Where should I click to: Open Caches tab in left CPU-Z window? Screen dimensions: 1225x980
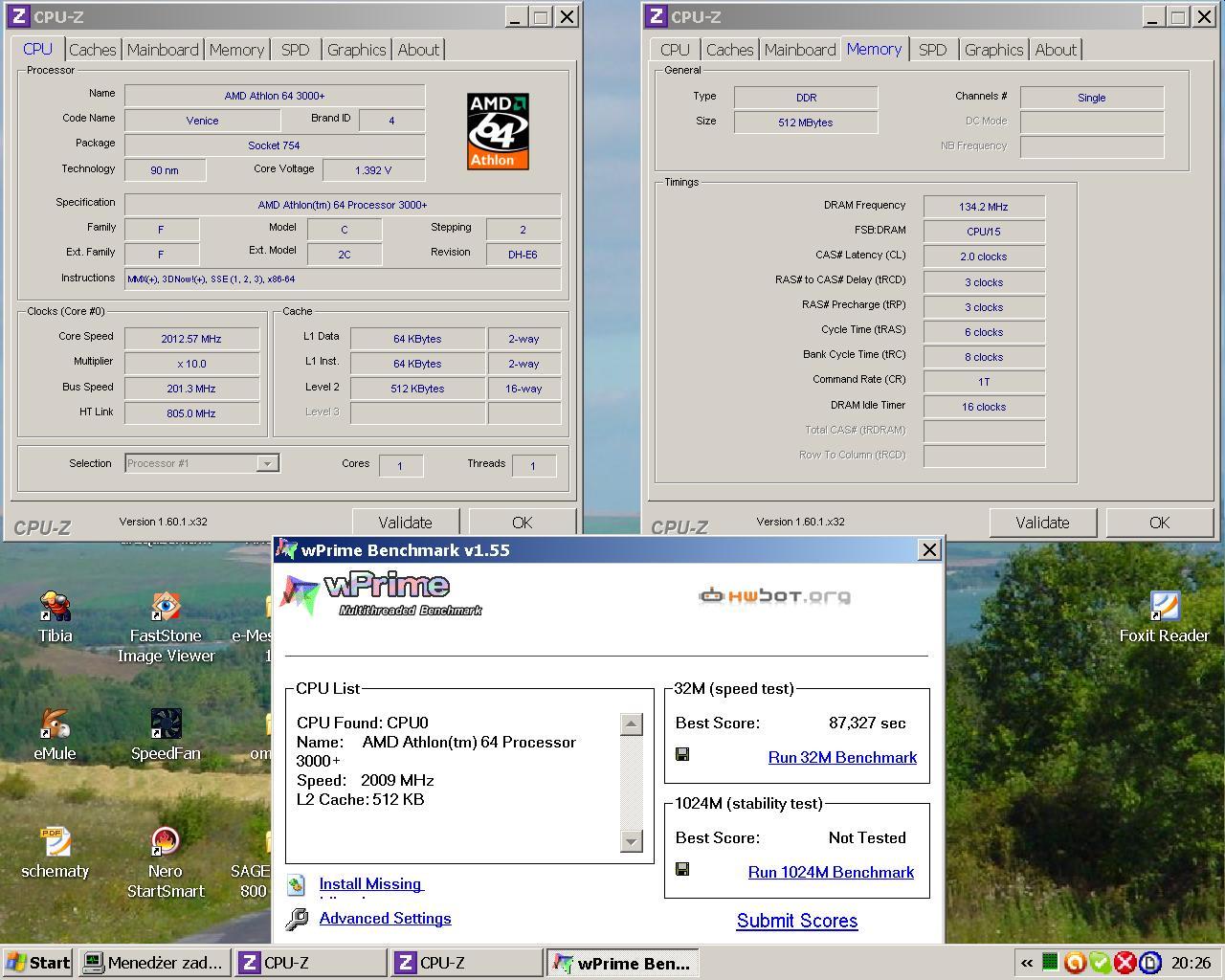coord(92,50)
